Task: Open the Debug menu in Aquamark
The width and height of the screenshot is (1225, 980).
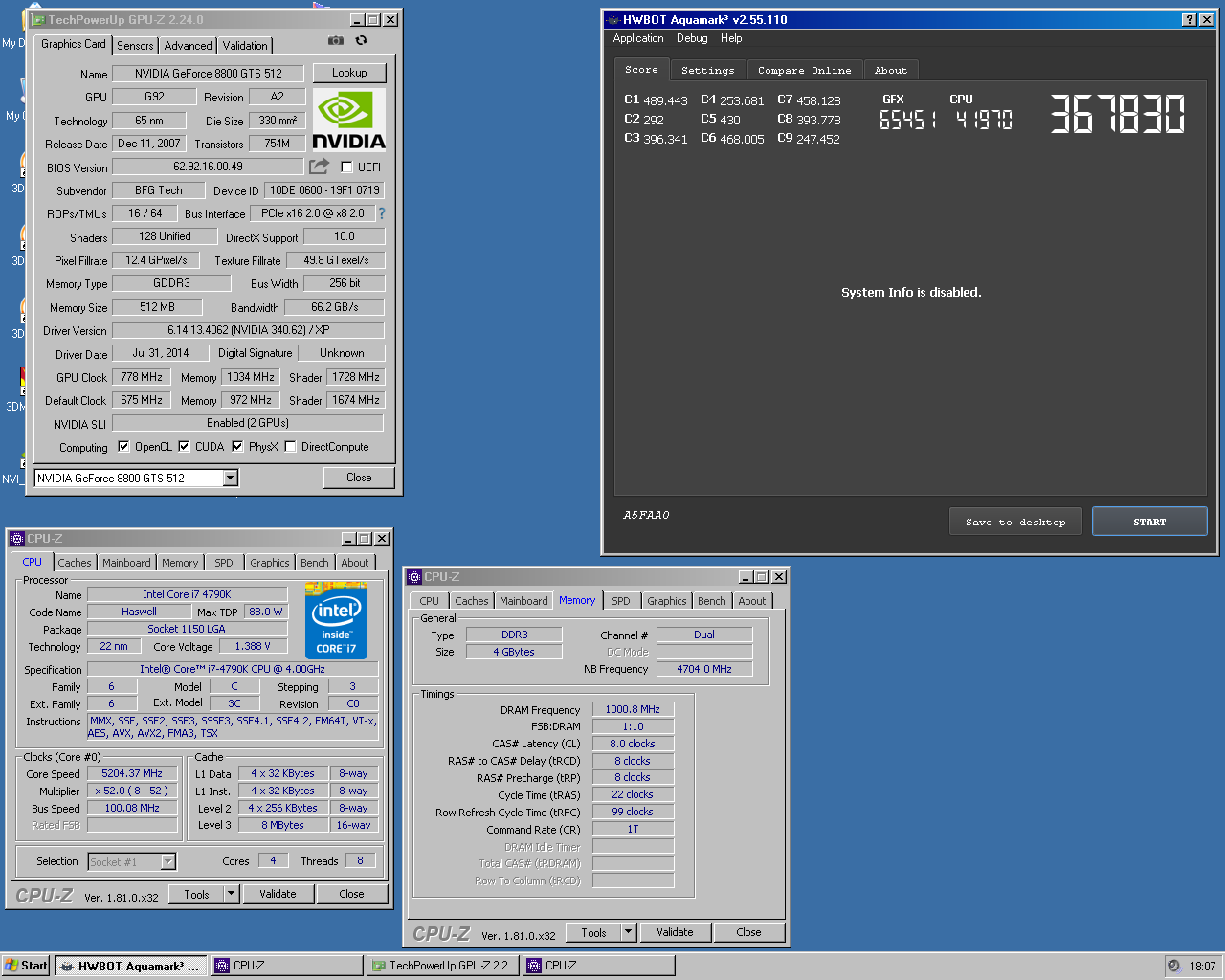Action: click(x=692, y=38)
